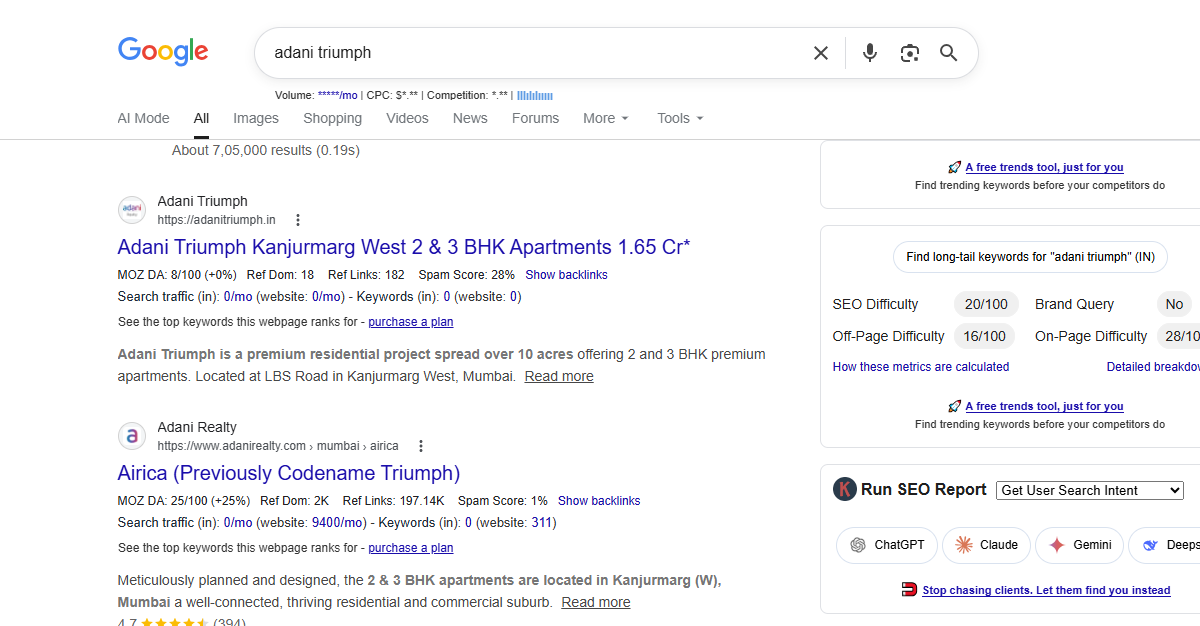Open the Tools dropdown
The width and height of the screenshot is (1200, 626).
[x=680, y=118]
